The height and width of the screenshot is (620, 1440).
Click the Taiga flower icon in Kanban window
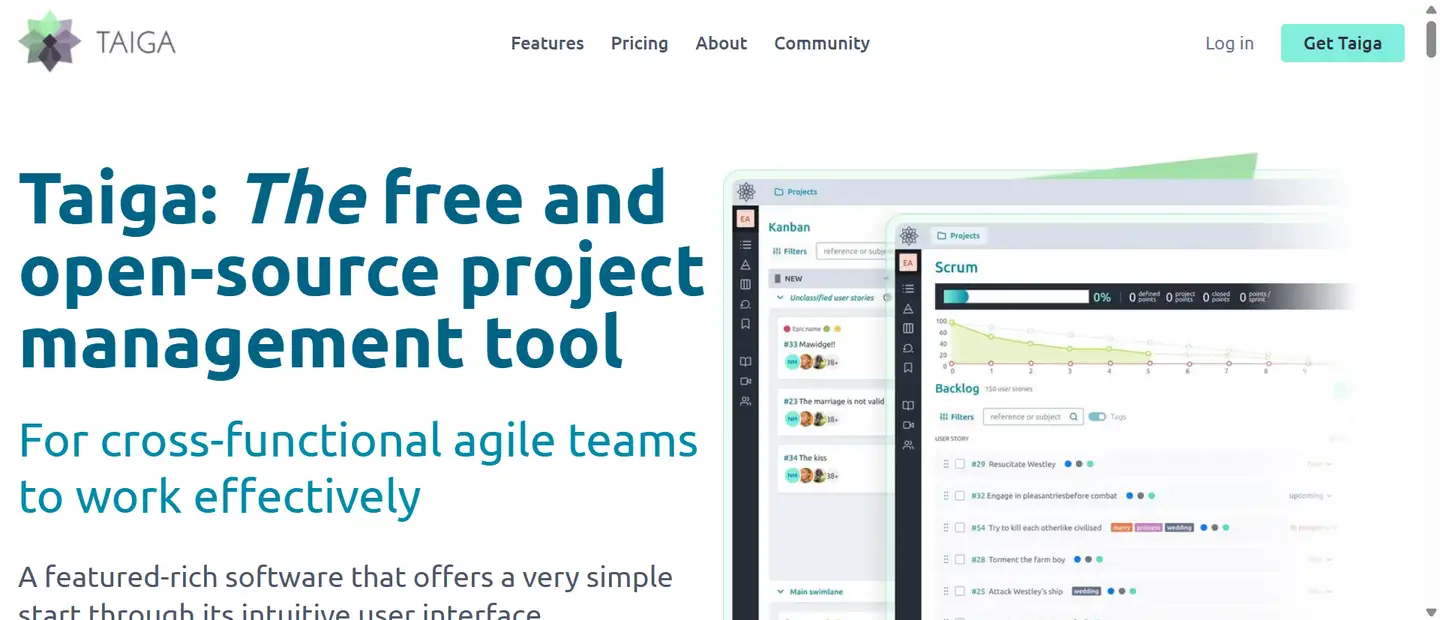click(746, 192)
